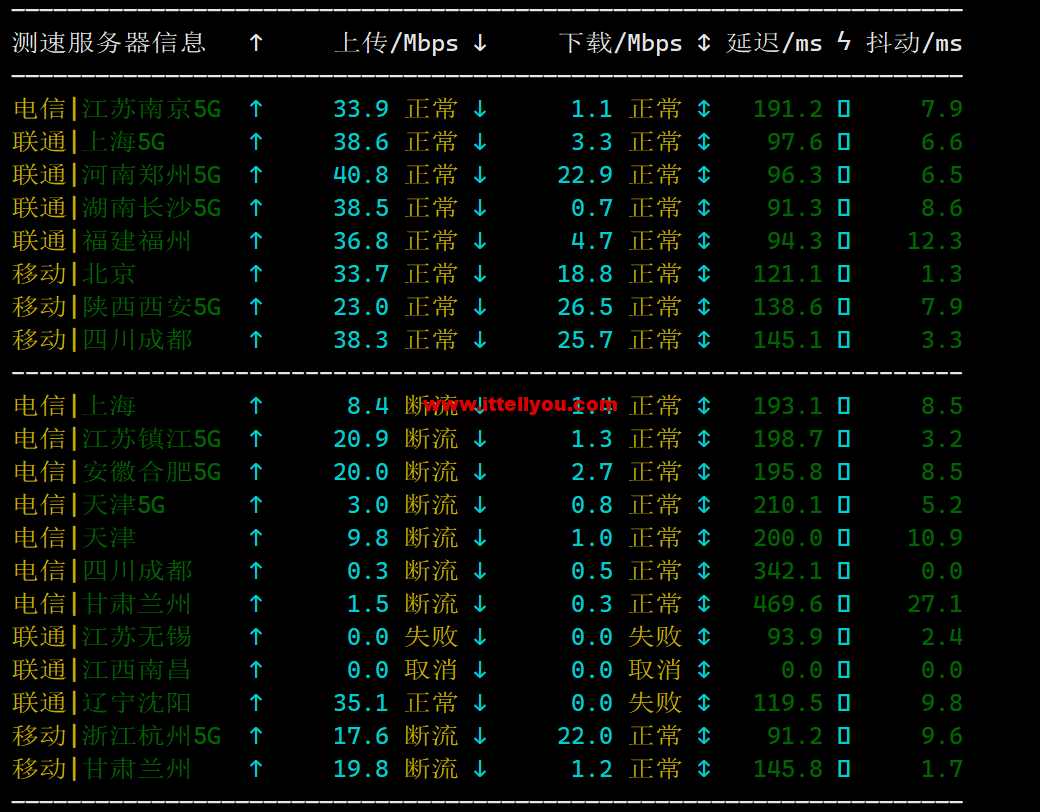This screenshot has width=1040, height=812.
Task: Click the latency arrows icon on 辽宁沈阳 row
Action: (704, 703)
